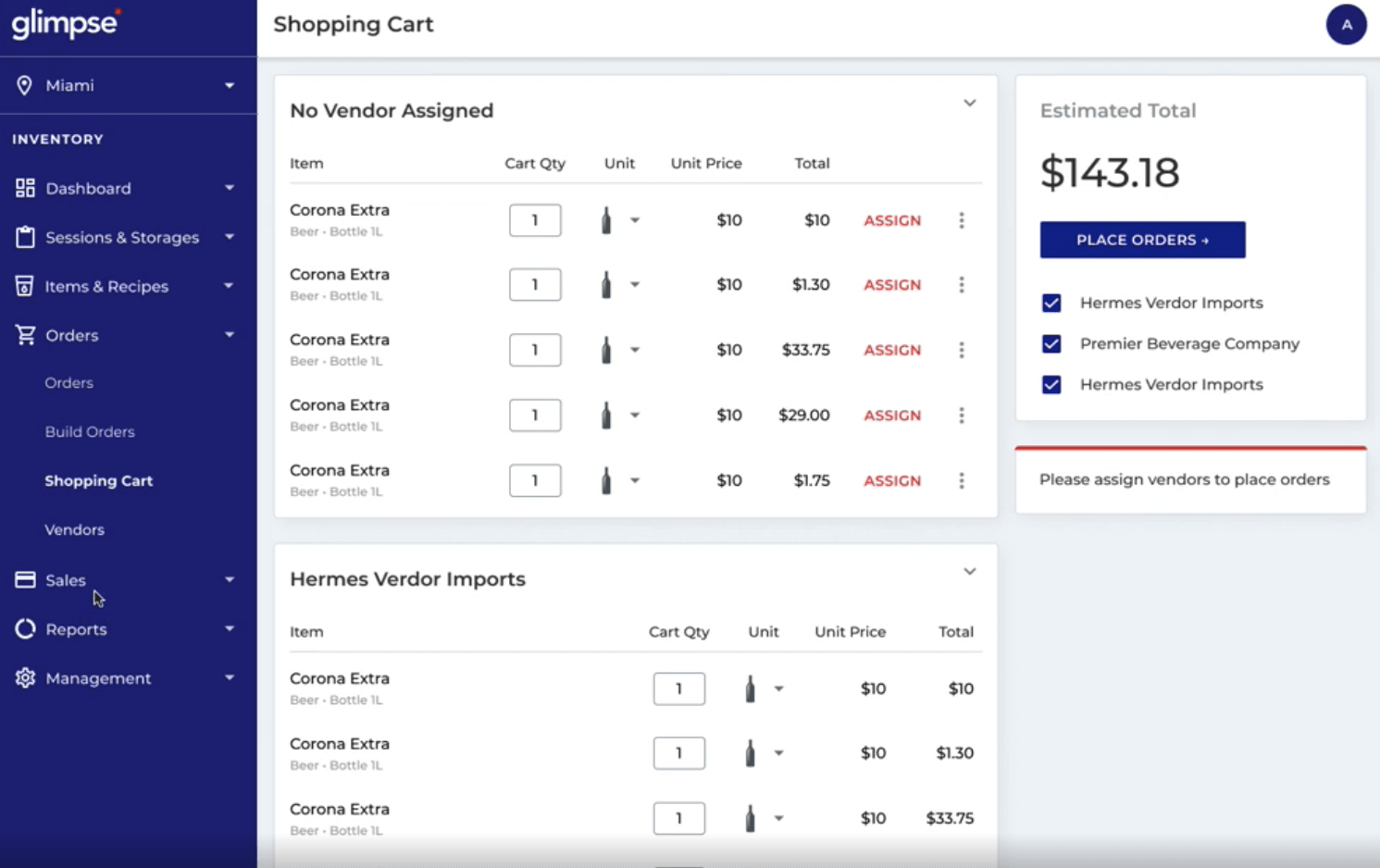This screenshot has height=868, width=1380.
Task: Click the Sessions & Storages clipboard icon
Action: (x=25, y=237)
